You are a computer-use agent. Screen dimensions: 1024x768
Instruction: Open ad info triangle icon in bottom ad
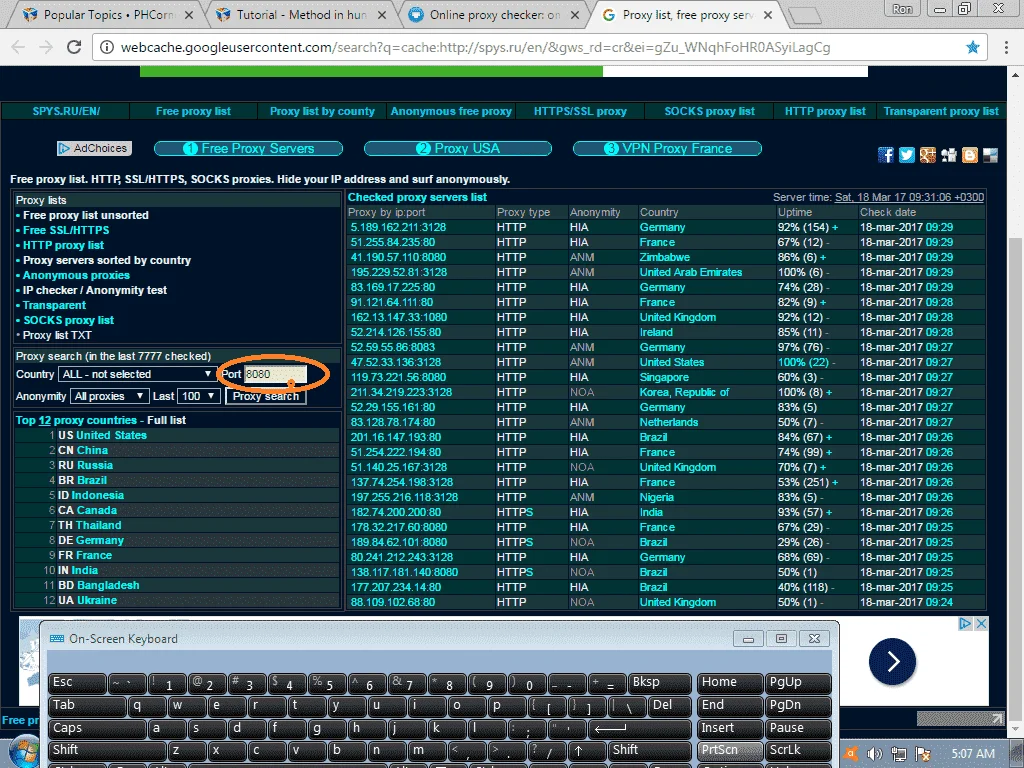pos(965,624)
